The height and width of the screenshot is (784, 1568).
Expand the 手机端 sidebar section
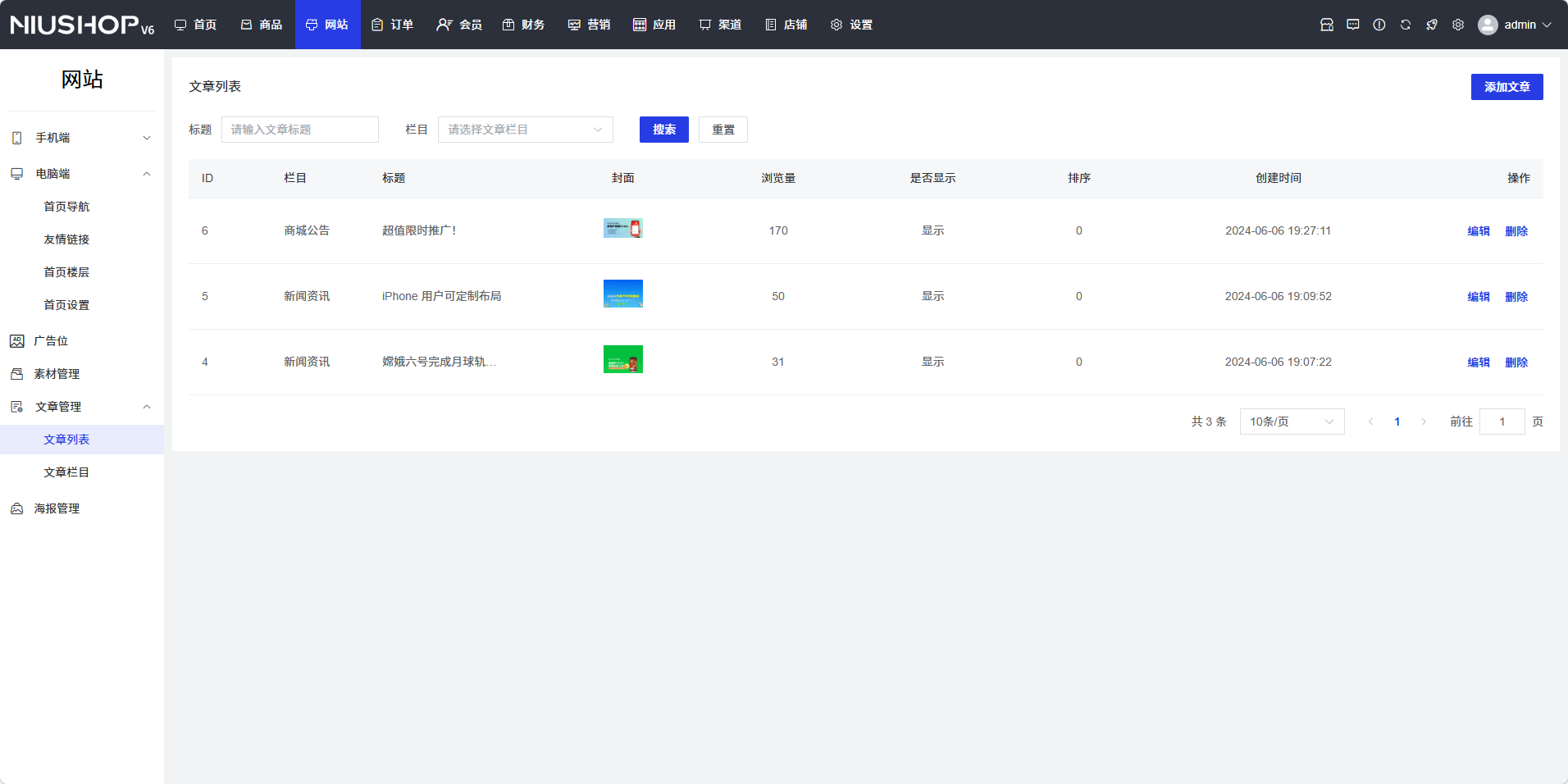click(147, 138)
